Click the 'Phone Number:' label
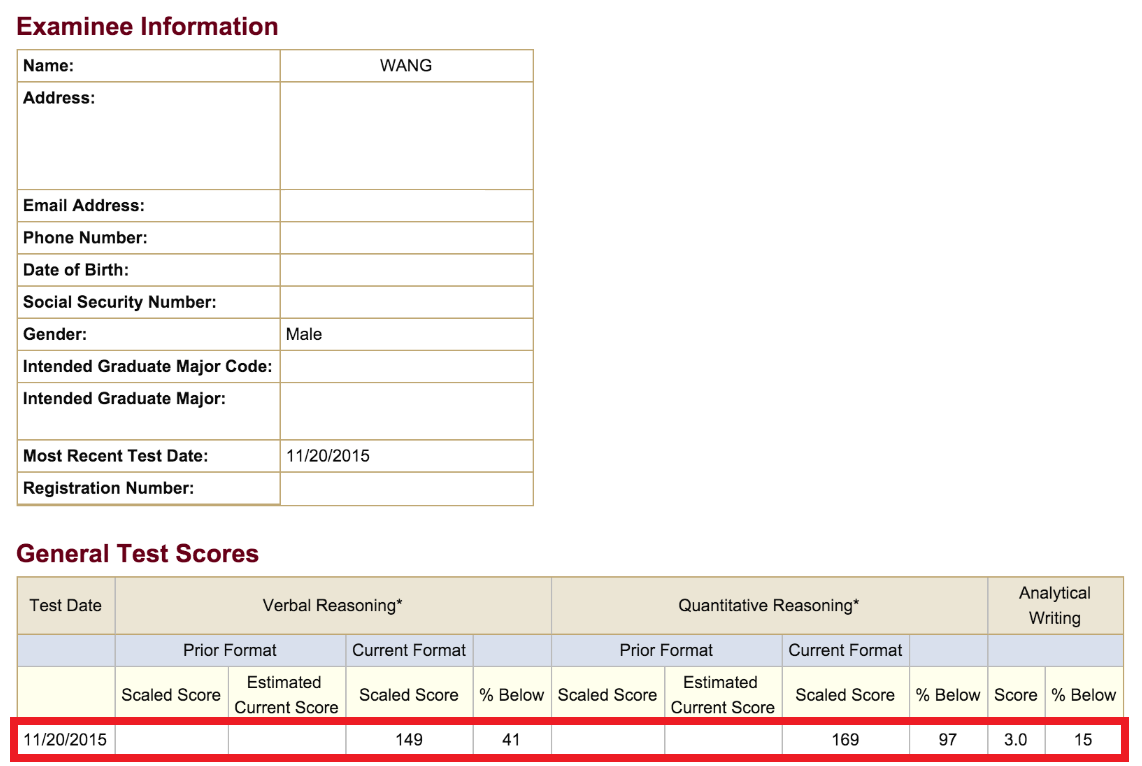The image size is (1142, 766). tap(85, 237)
